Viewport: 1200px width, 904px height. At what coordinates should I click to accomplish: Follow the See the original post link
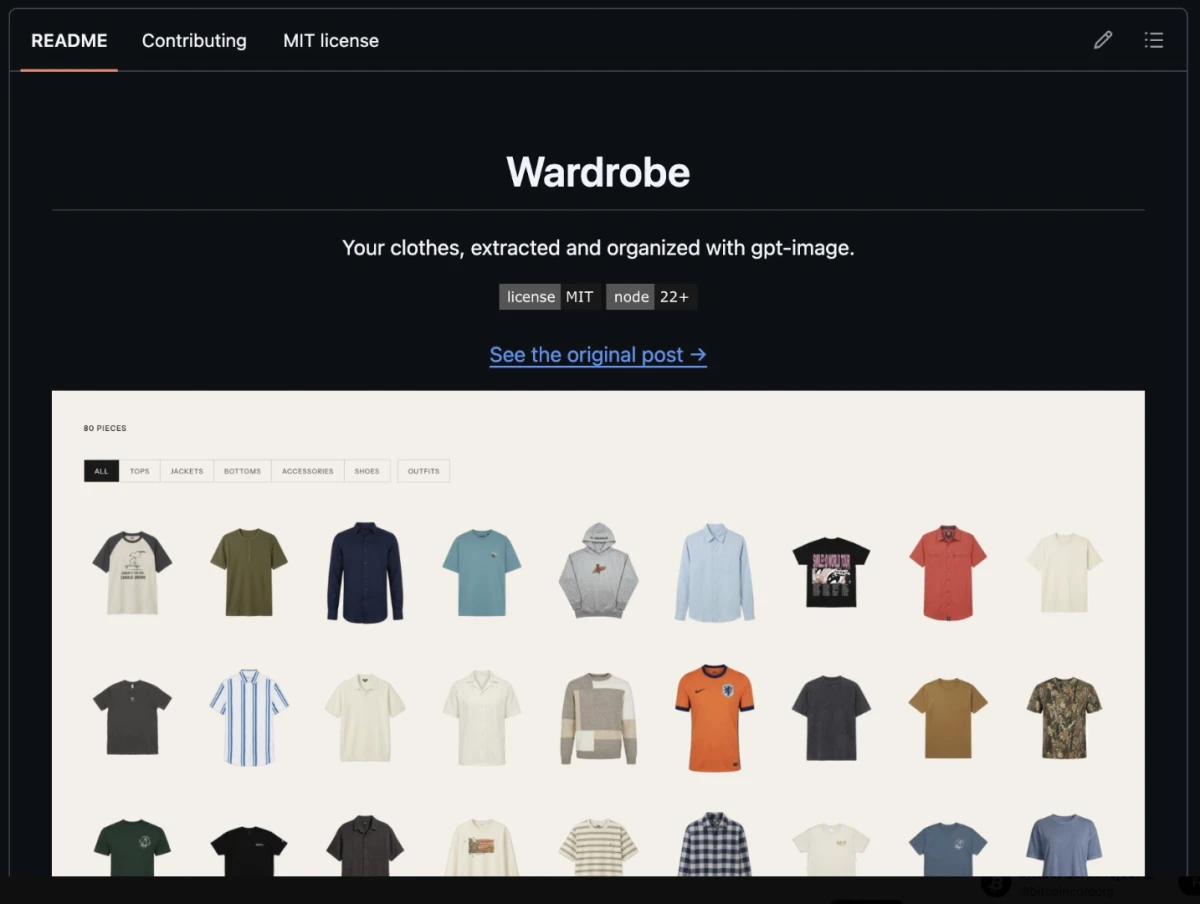pos(598,355)
